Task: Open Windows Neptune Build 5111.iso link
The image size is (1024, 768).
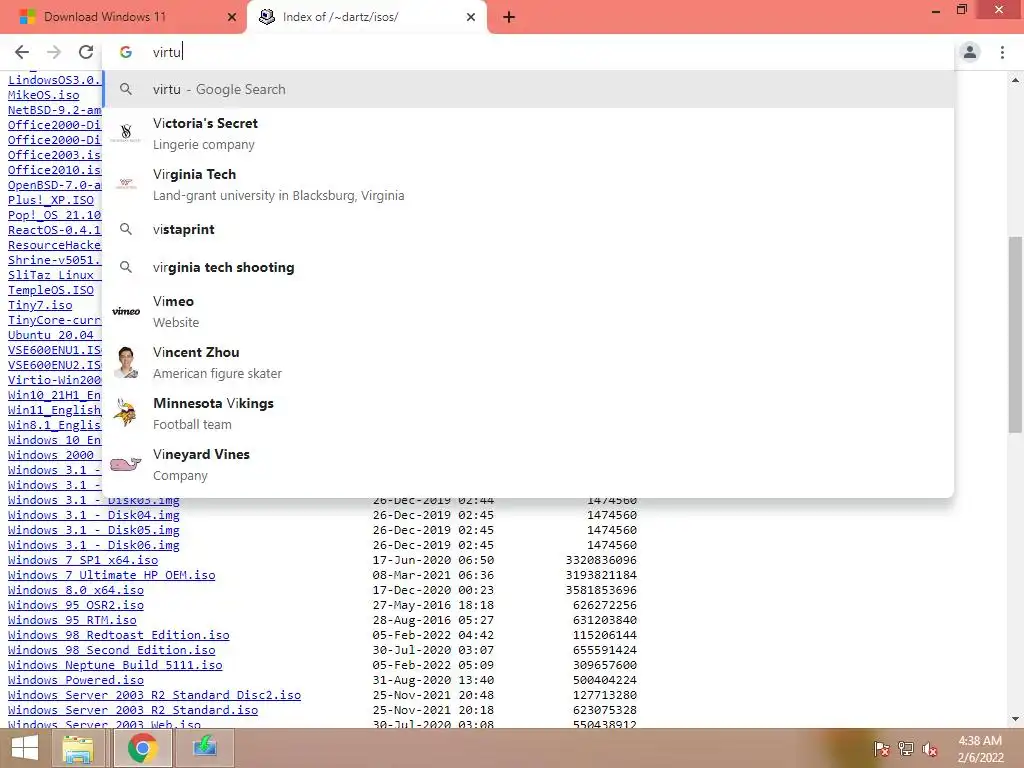Action: (x=115, y=665)
